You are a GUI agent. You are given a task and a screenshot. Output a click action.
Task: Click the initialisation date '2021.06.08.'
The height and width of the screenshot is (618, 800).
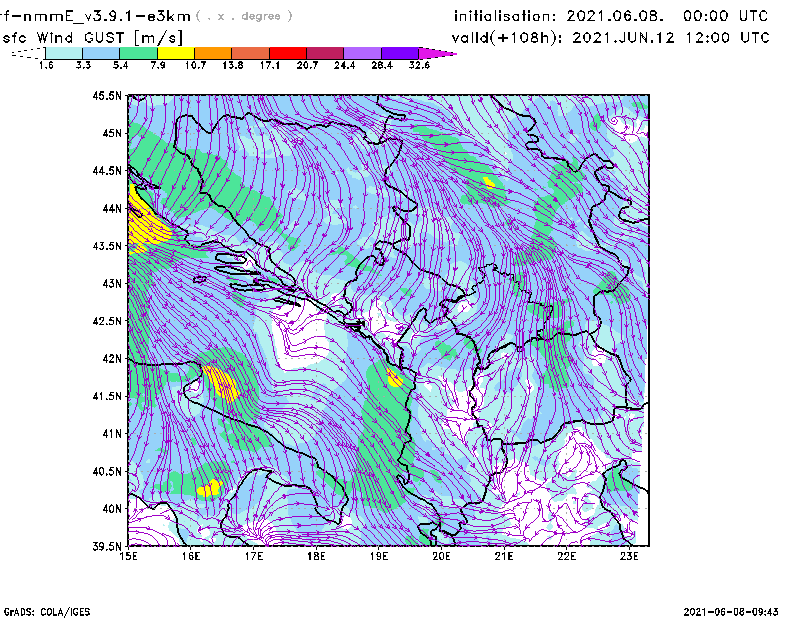coord(615,16)
